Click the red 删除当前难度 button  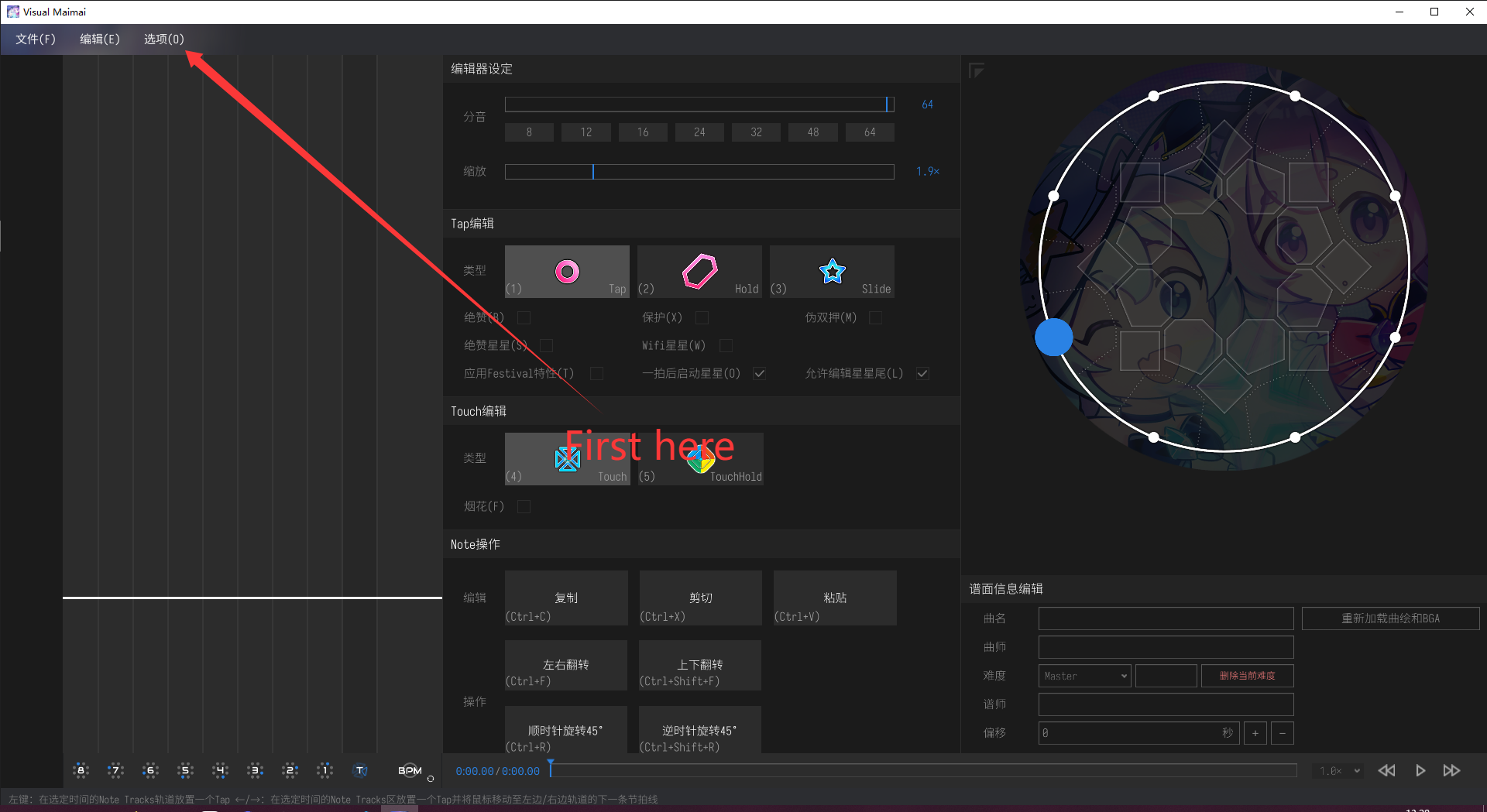pyautogui.click(x=1247, y=676)
